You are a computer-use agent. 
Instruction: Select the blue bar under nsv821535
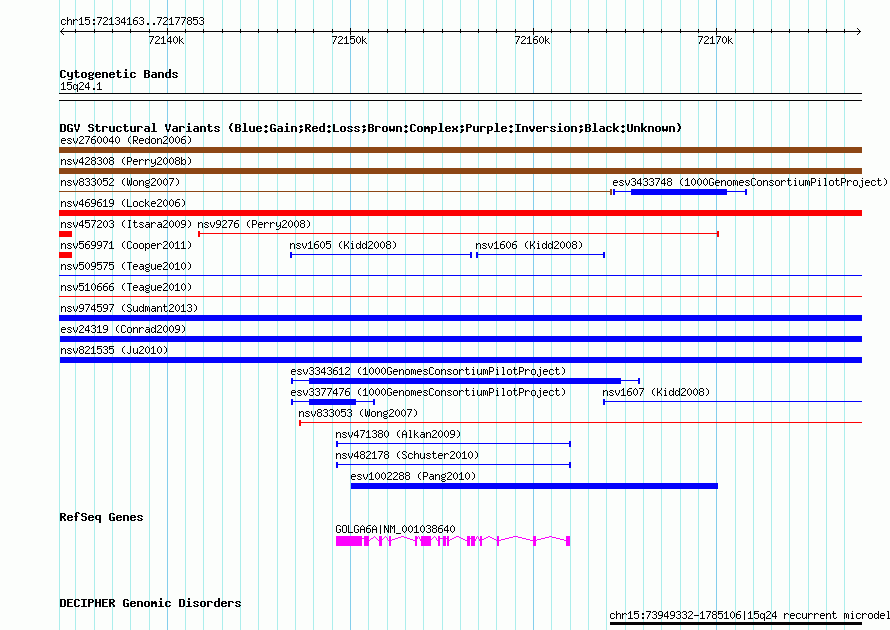click(460, 360)
